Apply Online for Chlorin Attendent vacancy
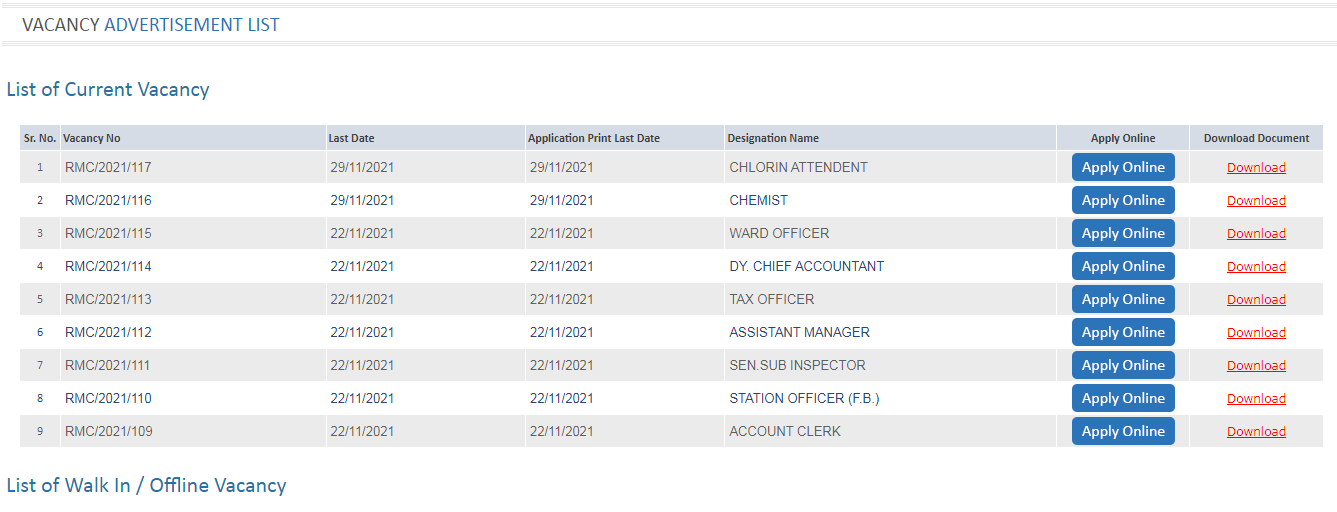This screenshot has height=512, width=1337. (1123, 167)
